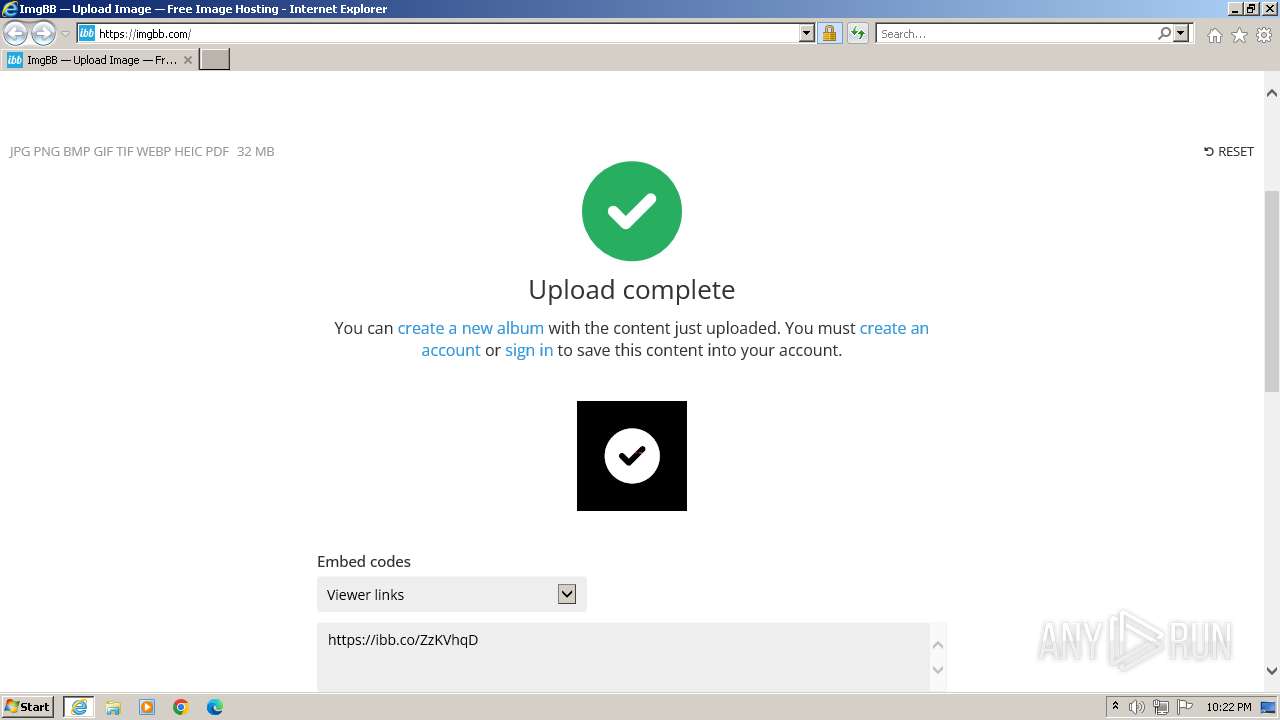Show hidden tray icons arrow
Image resolution: width=1280 pixels, height=720 pixels.
[1116, 707]
